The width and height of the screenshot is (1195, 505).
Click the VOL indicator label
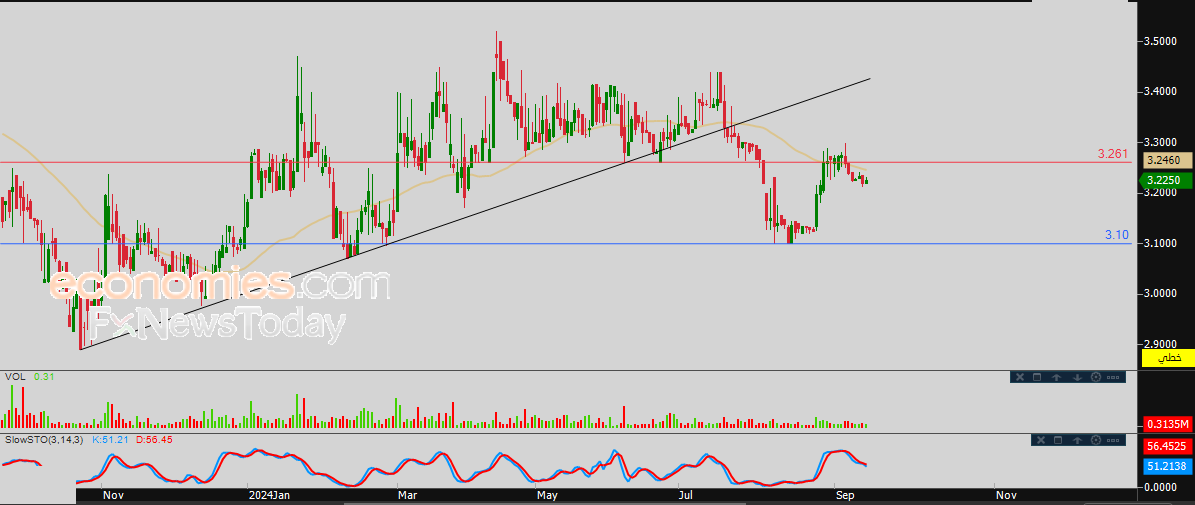(14, 376)
